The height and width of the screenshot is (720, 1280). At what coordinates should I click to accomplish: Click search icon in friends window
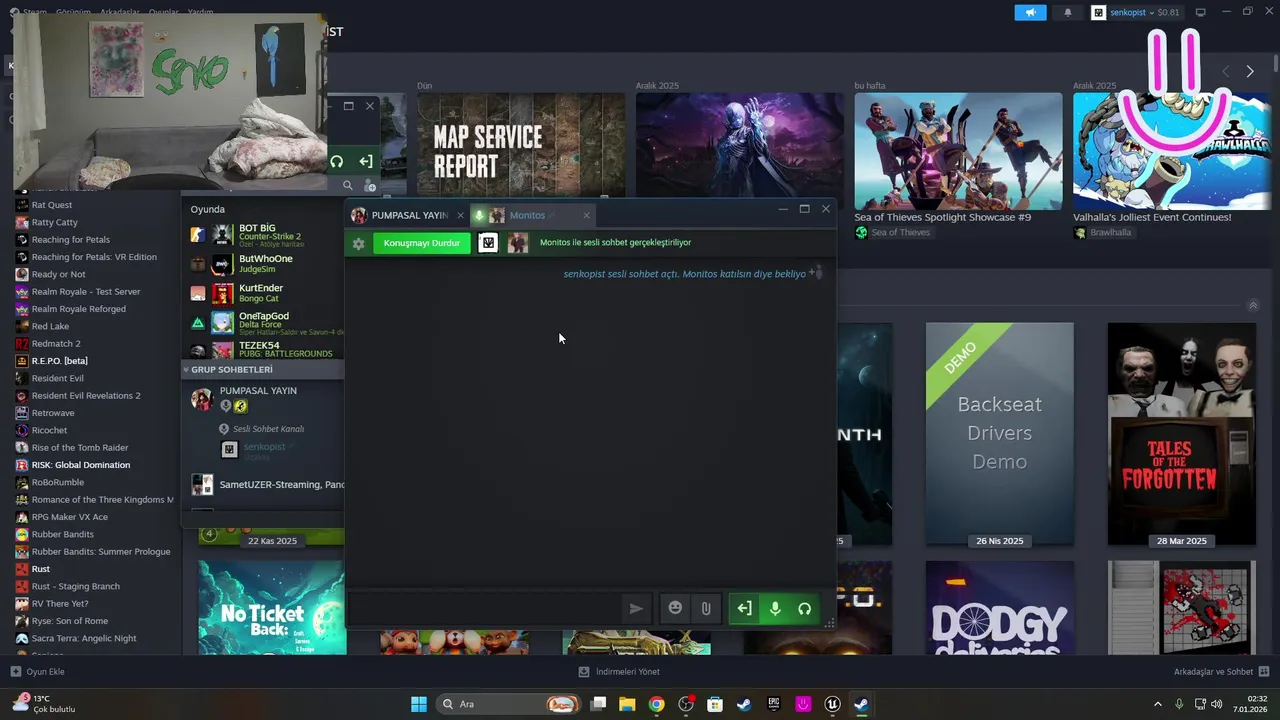[348, 185]
